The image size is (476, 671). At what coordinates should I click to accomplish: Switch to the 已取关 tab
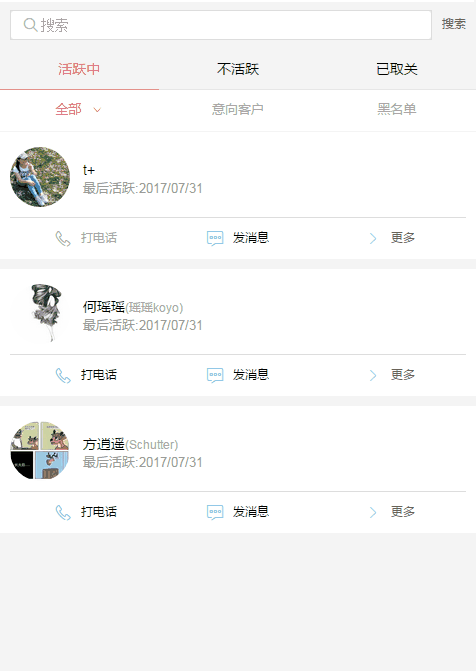click(397, 69)
